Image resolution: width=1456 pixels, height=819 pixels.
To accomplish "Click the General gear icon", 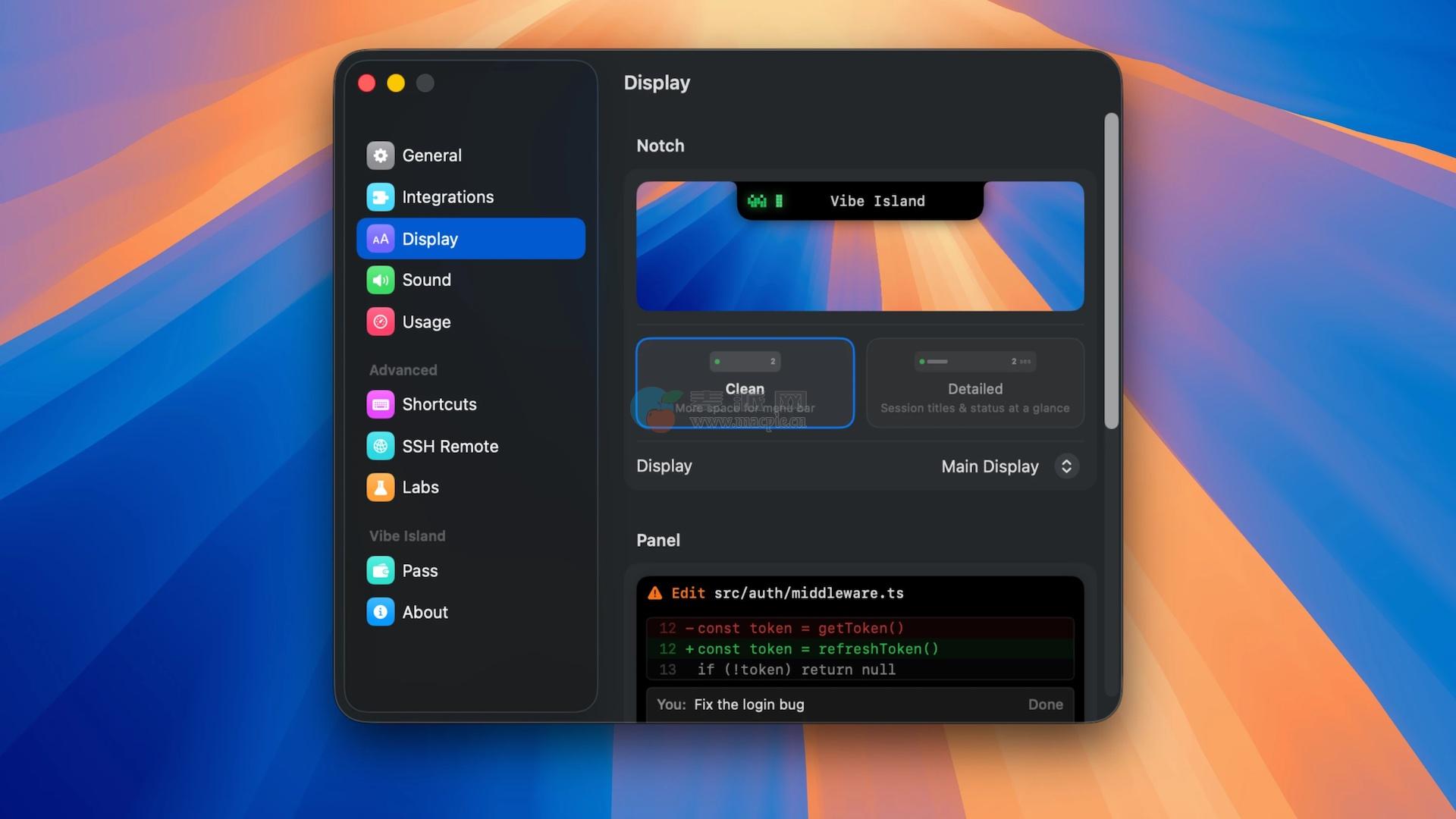I will (380, 155).
